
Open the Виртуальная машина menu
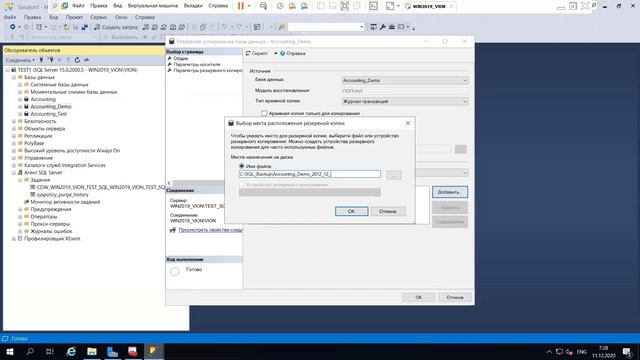coord(153,6)
